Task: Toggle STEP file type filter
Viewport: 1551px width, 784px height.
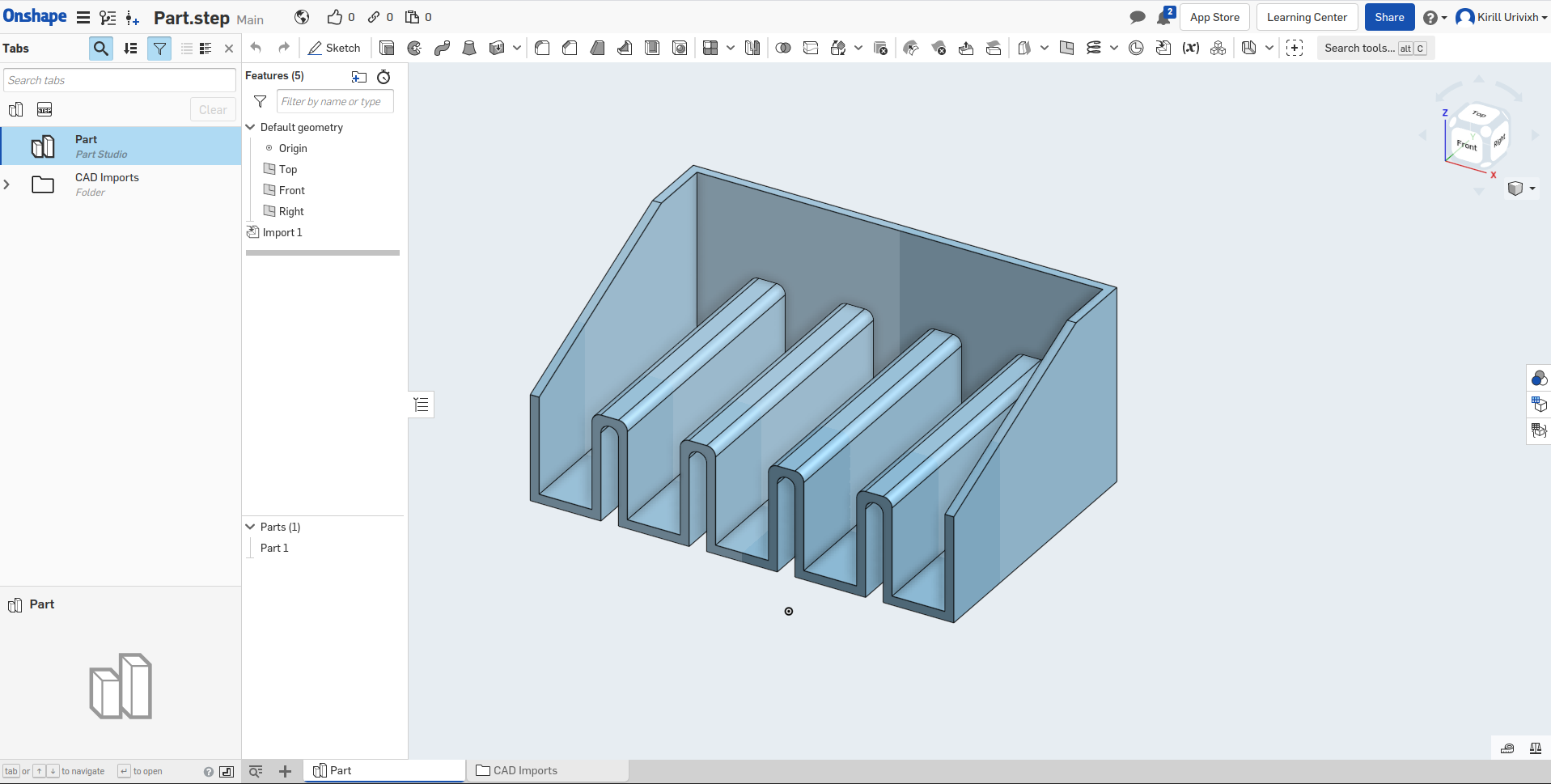Action: coord(44,110)
